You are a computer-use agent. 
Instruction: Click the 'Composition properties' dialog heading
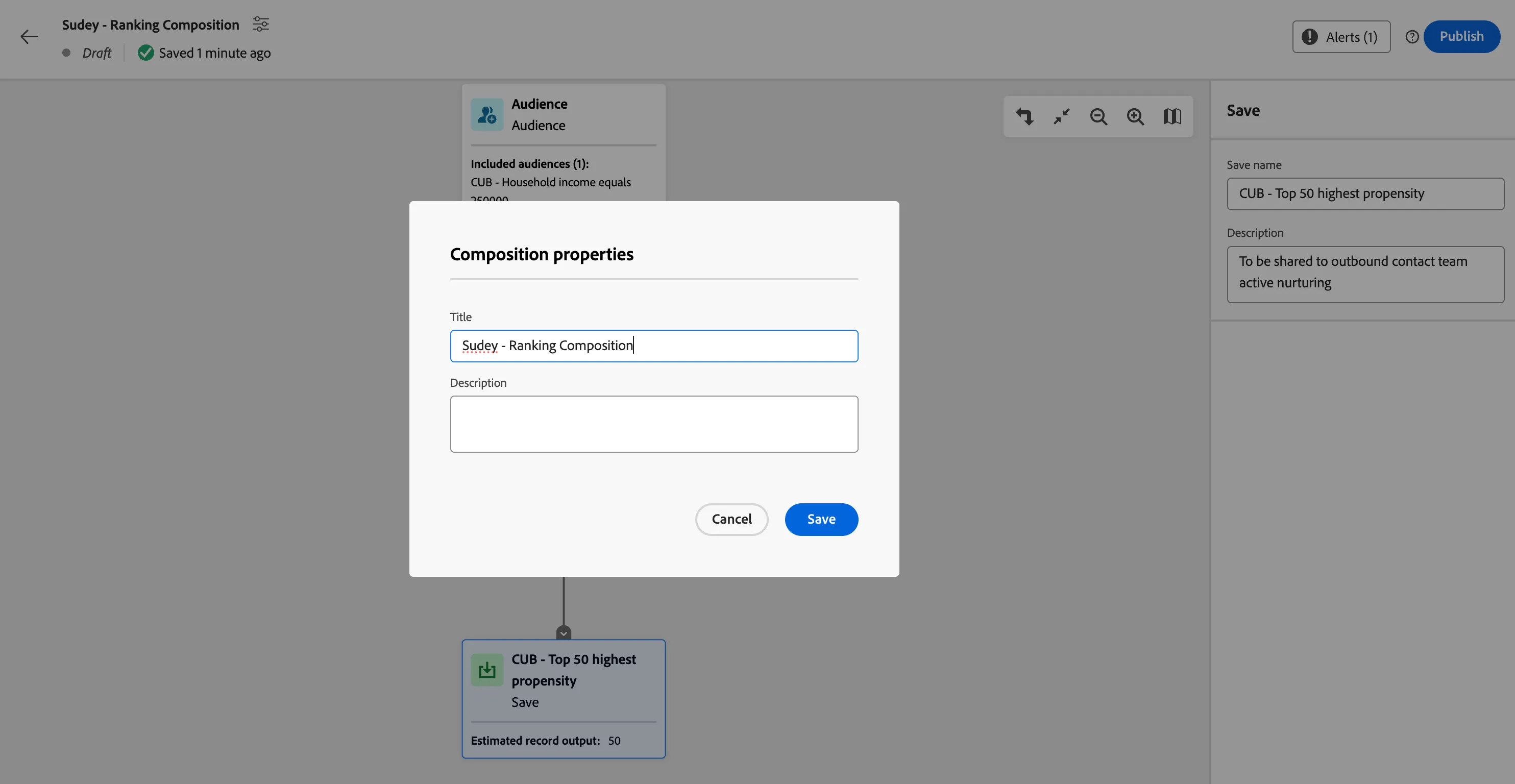click(542, 254)
